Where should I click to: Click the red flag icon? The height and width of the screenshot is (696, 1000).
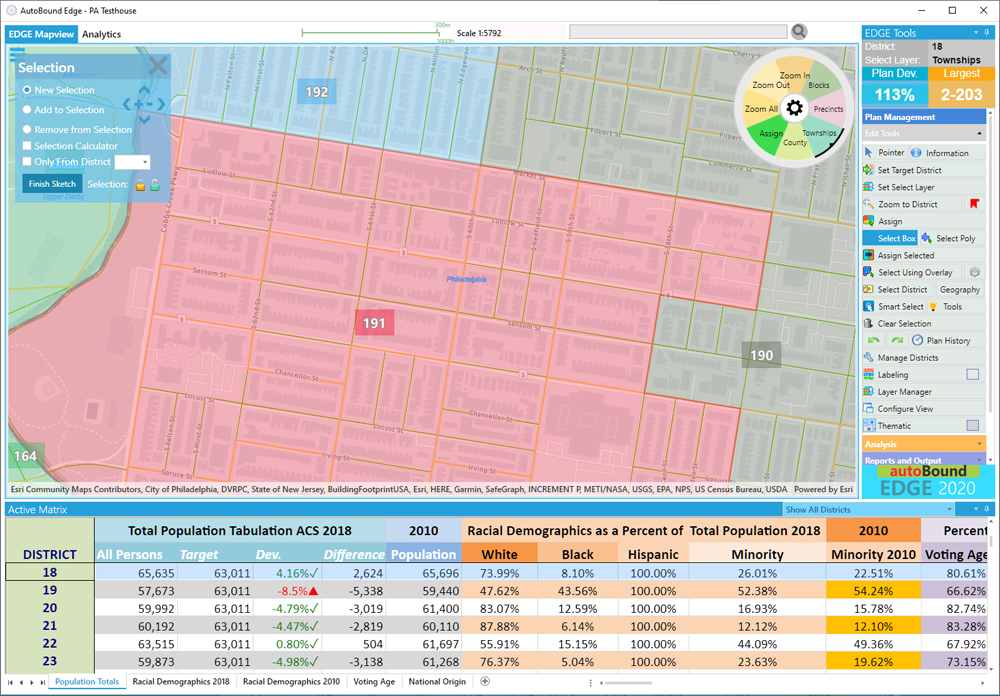point(974,204)
